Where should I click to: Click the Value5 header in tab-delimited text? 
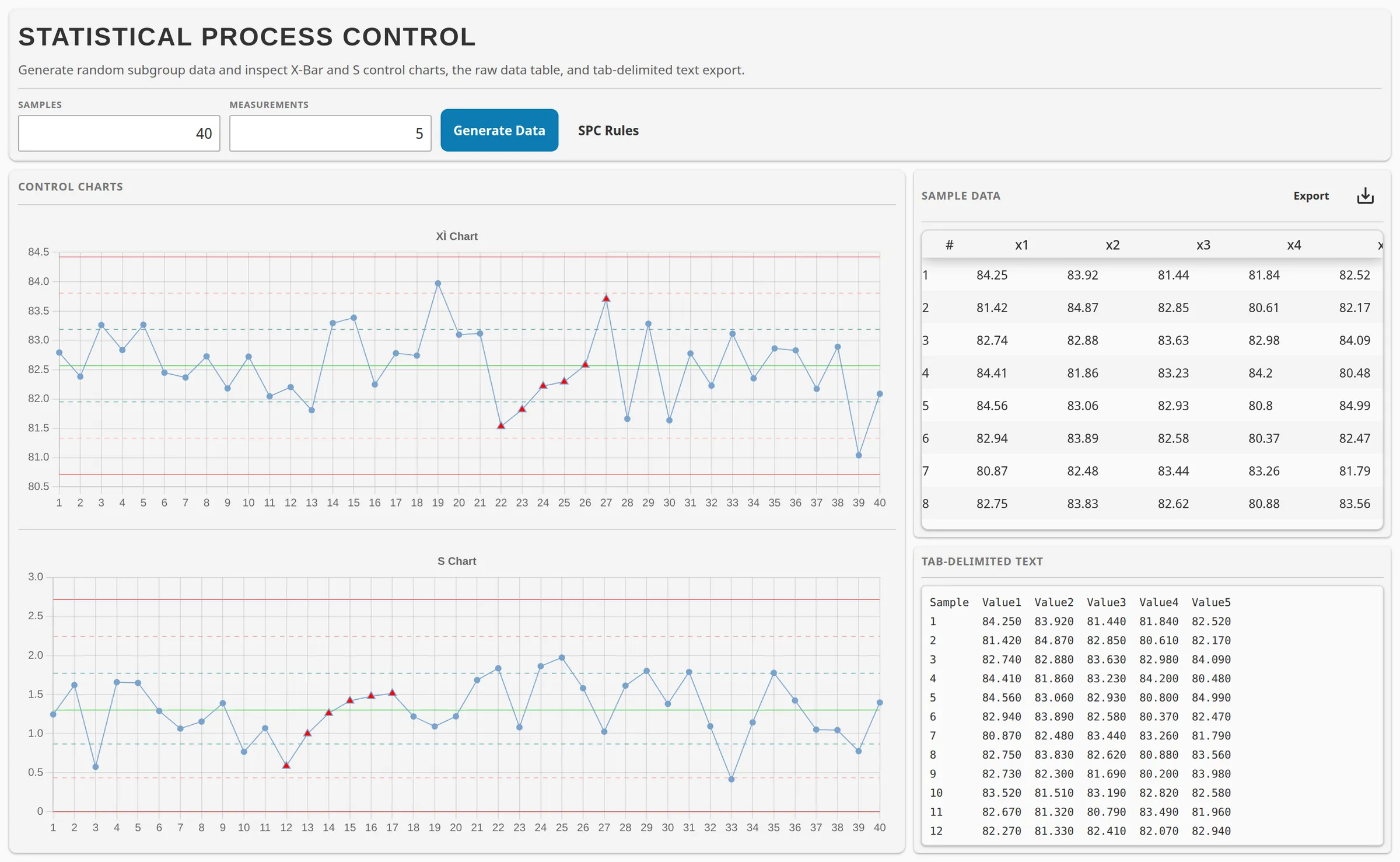click(x=1211, y=602)
